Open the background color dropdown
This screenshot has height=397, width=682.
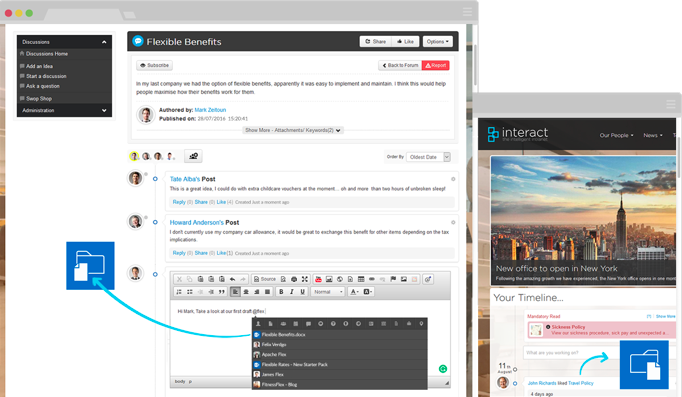click(x=368, y=292)
